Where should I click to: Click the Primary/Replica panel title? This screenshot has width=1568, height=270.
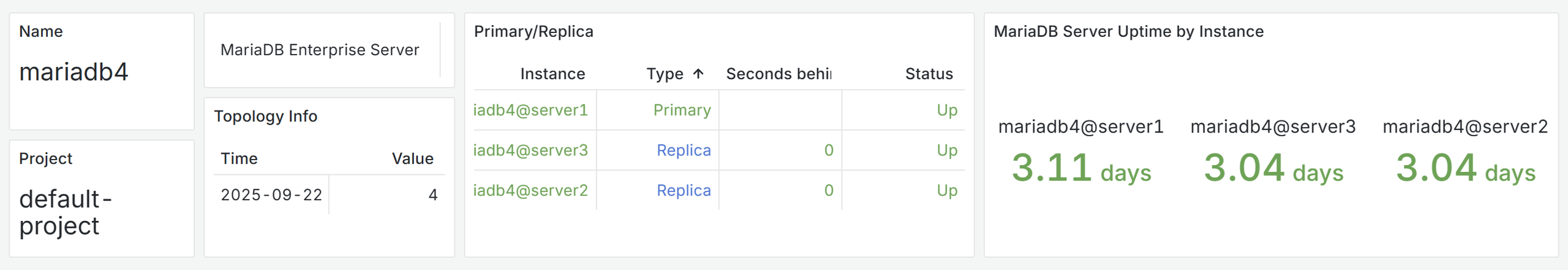pyautogui.click(x=533, y=32)
